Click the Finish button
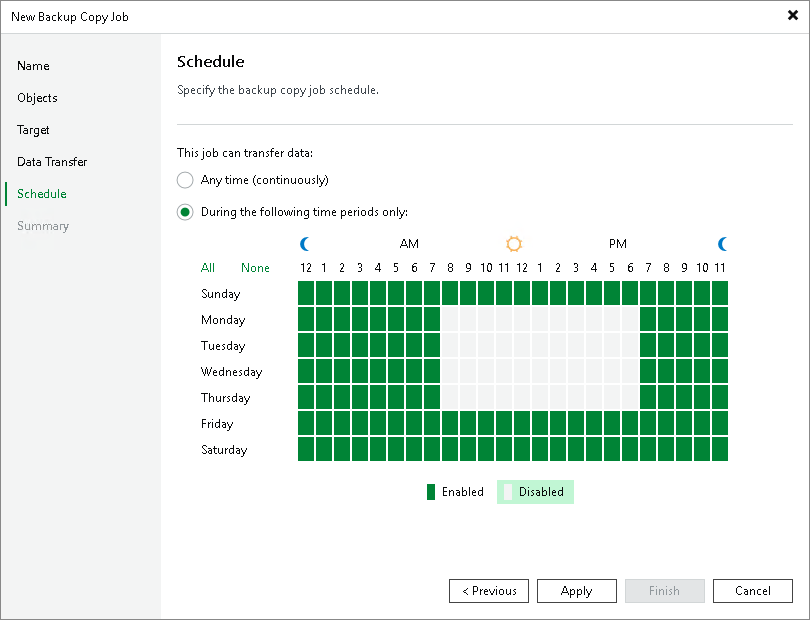The height and width of the screenshot is (620, 810). point(664,591)
